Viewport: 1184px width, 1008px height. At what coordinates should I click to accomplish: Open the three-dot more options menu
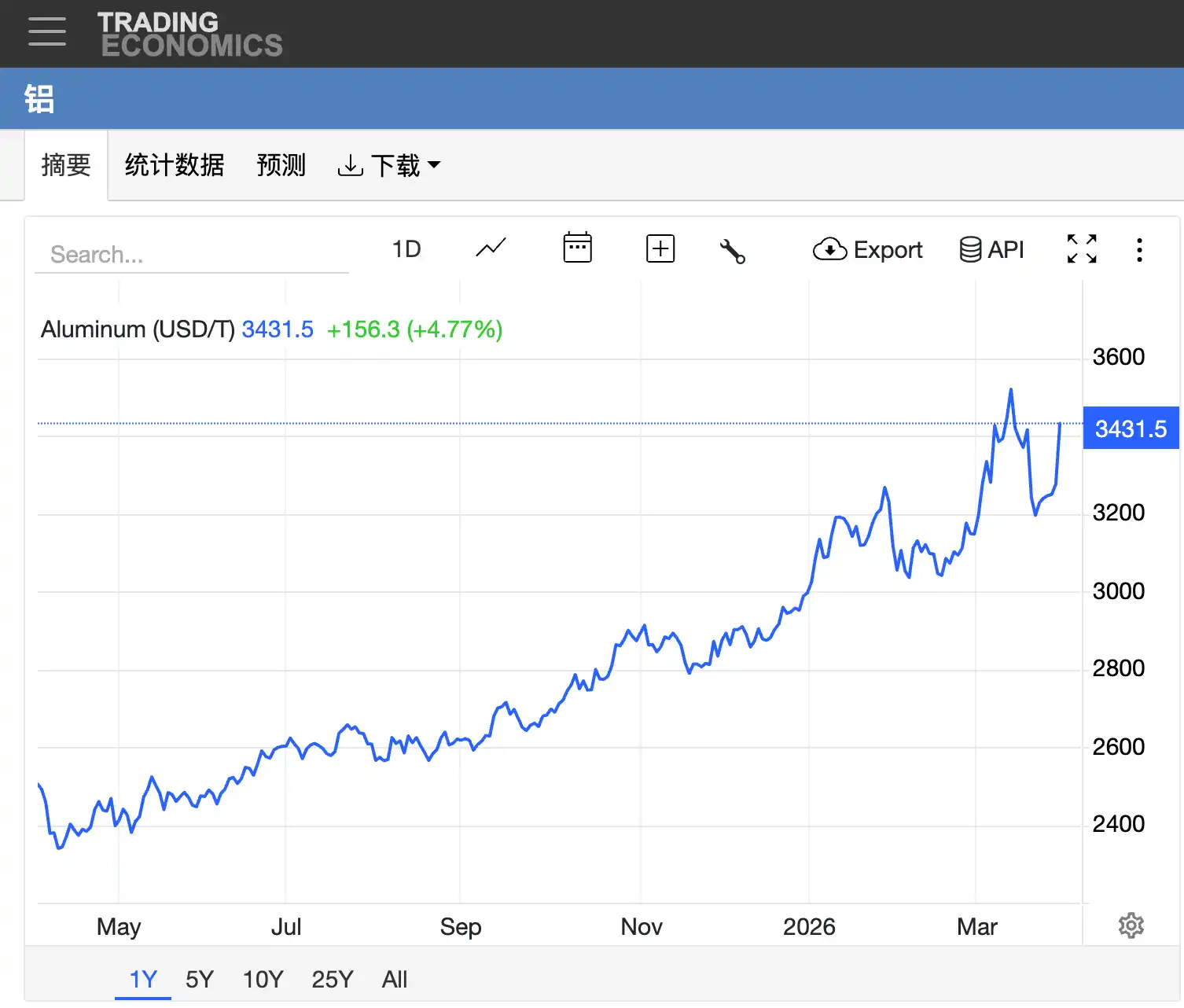[1138, 250]
